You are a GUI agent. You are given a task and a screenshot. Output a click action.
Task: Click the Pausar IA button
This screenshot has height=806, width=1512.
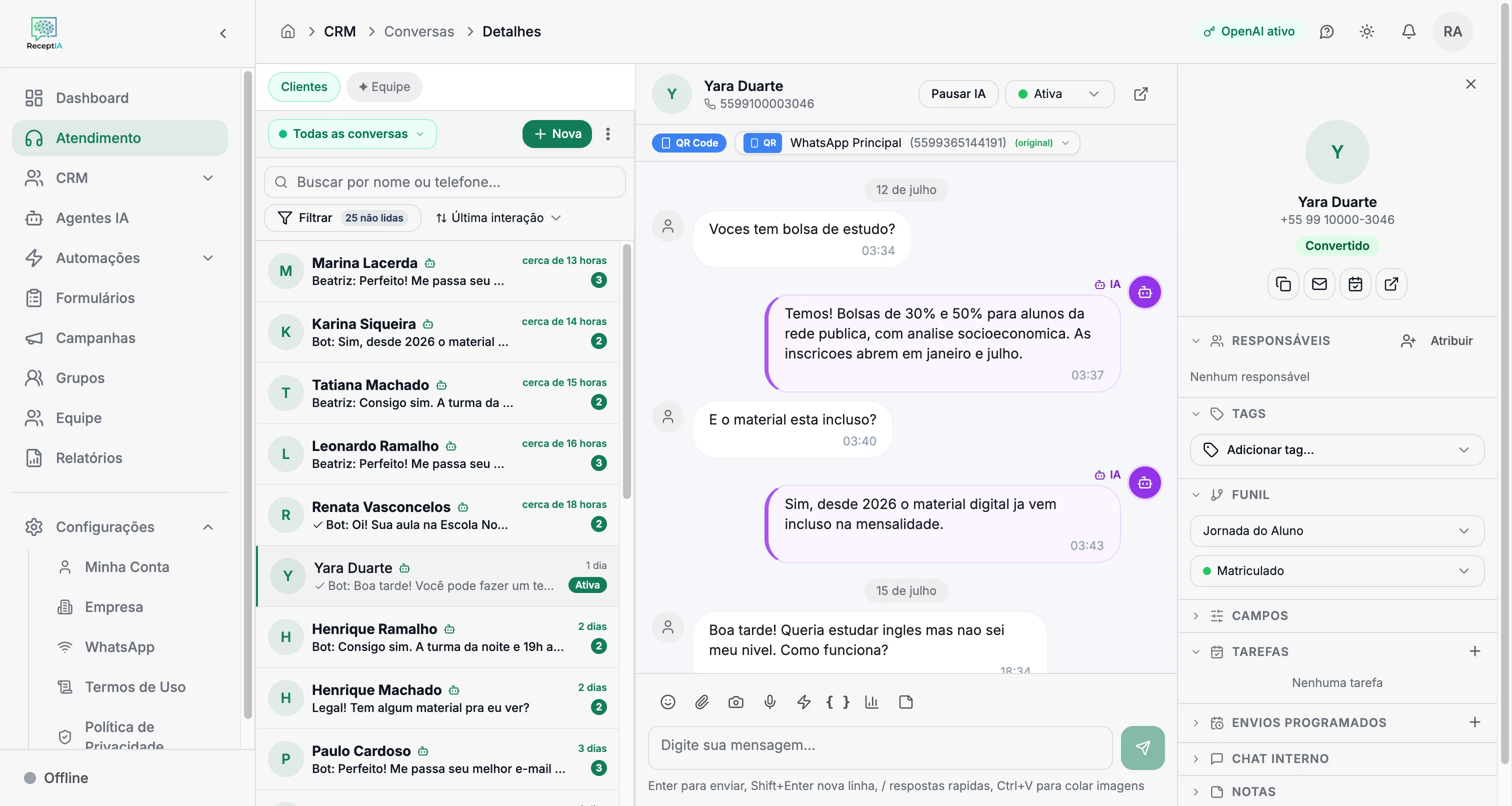[x=958, y=94]
